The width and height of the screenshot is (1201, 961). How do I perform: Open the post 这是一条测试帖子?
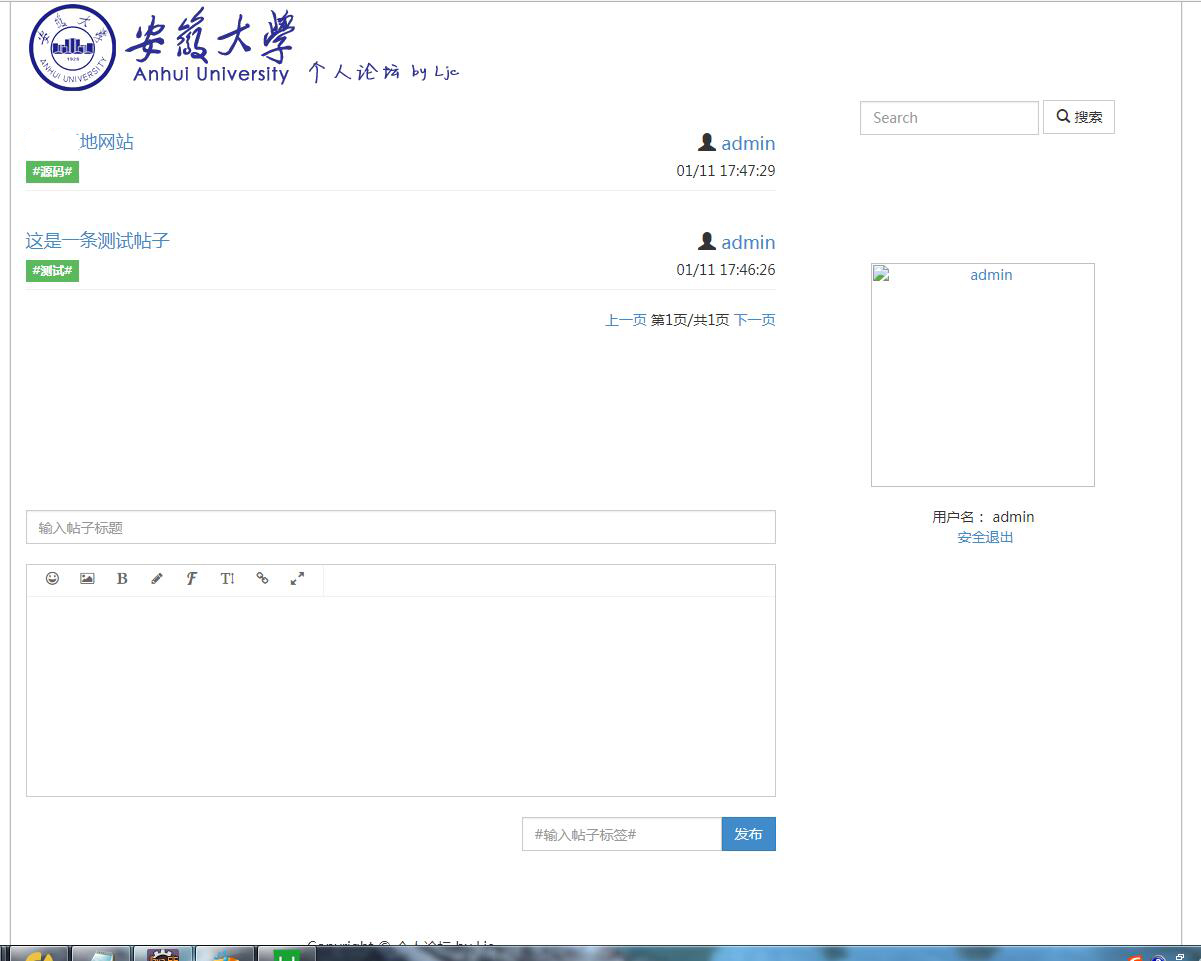point(98,241)
